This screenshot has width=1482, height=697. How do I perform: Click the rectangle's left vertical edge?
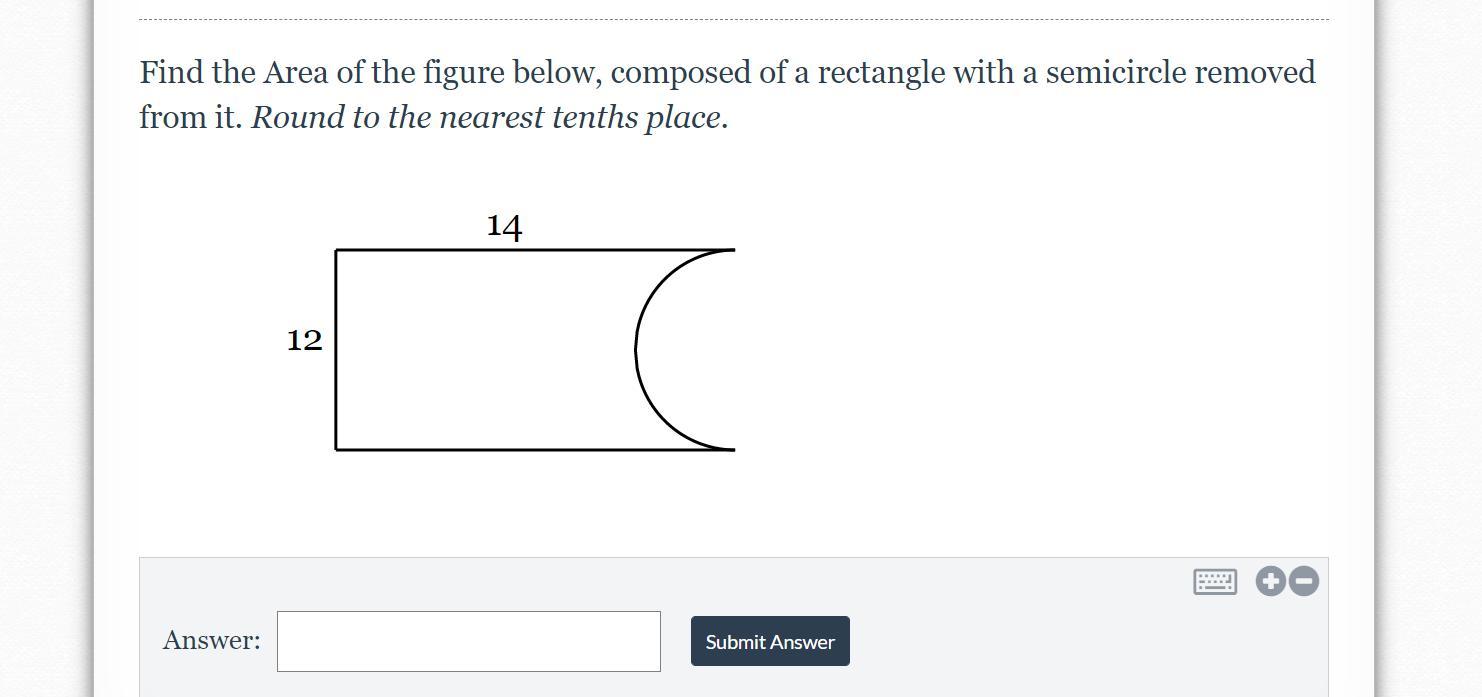pyautogui.click(x=335, y=350)
